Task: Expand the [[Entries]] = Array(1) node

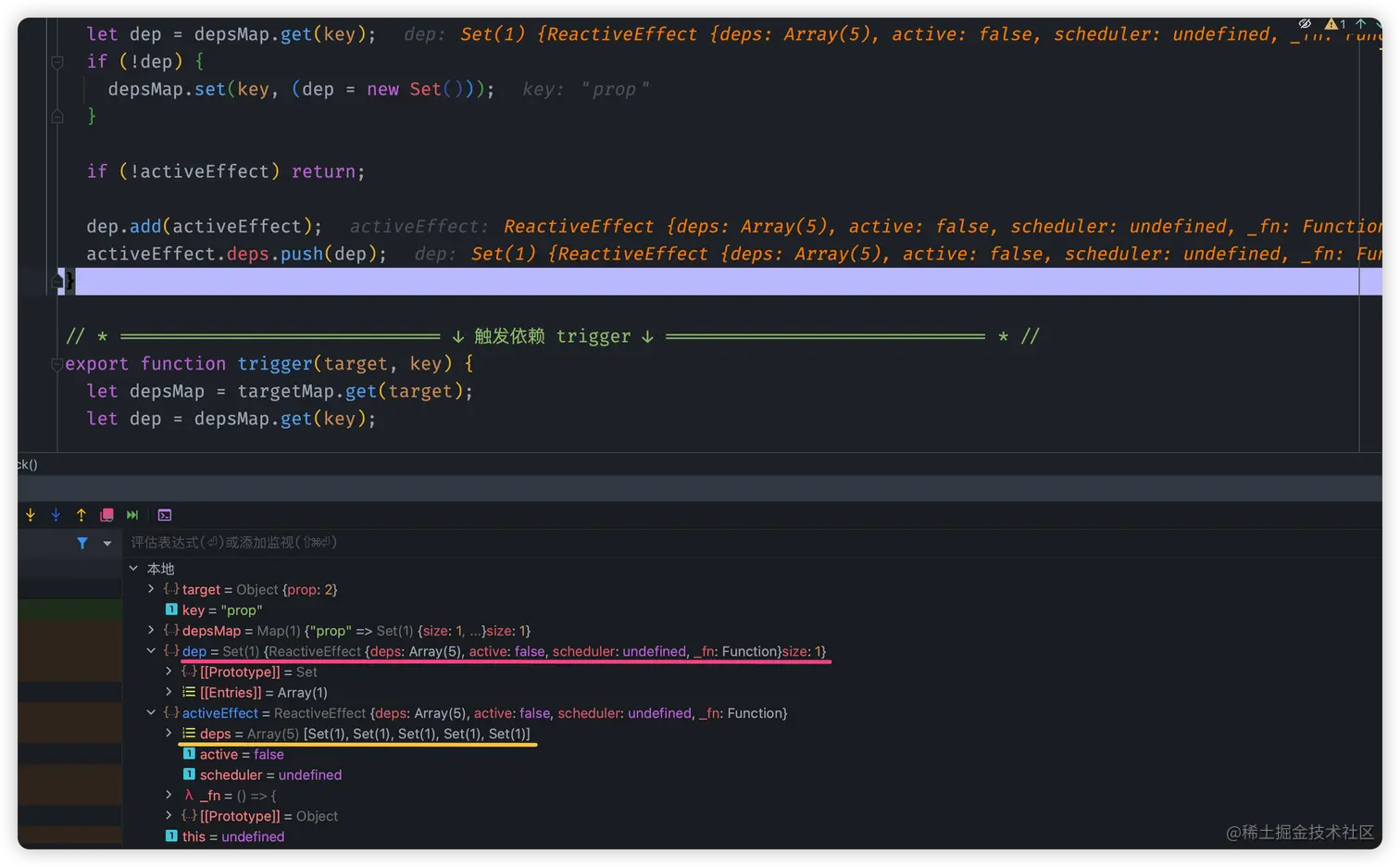Action: tap(169, 692)
